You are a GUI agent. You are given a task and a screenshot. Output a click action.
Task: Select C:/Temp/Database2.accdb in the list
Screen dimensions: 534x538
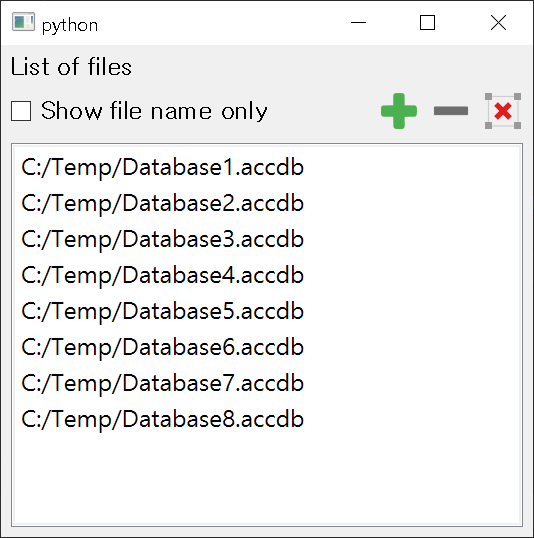coord(267,203)
